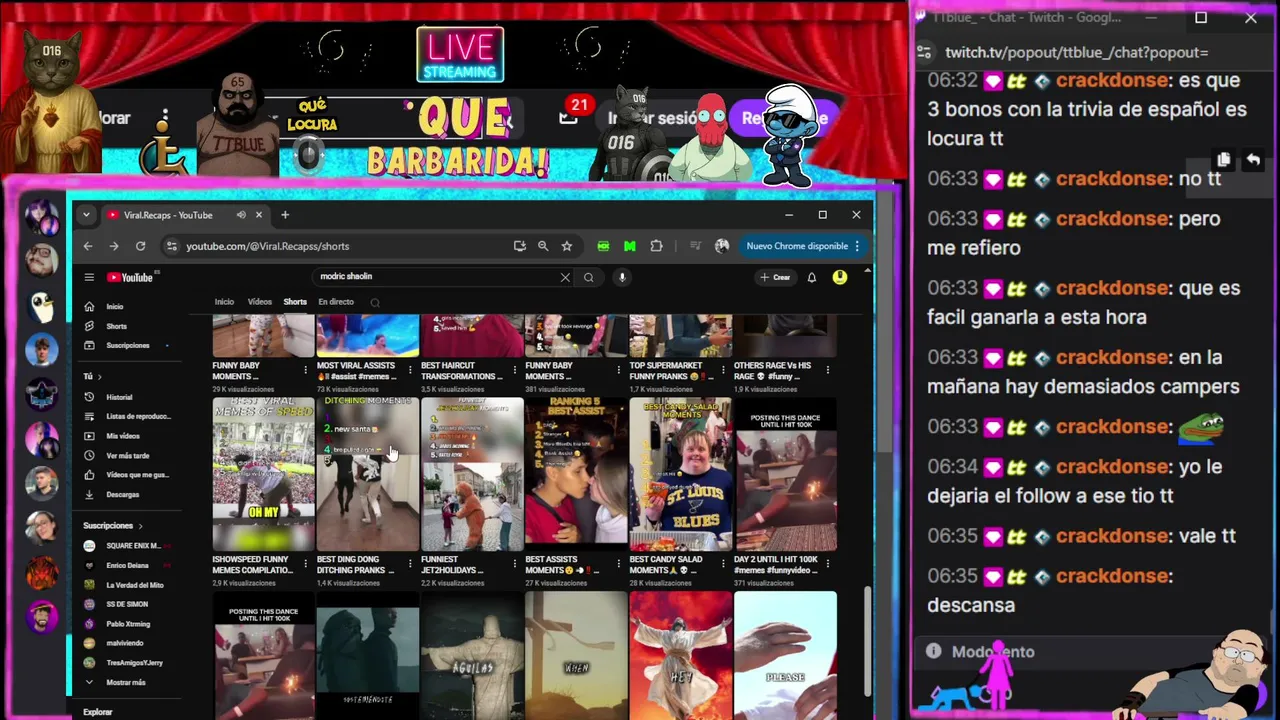The image size is (1280, 720).
Task: Search within channel using magnifier icon after En directo
Action: pyautogui.click(x=375, y=302)
